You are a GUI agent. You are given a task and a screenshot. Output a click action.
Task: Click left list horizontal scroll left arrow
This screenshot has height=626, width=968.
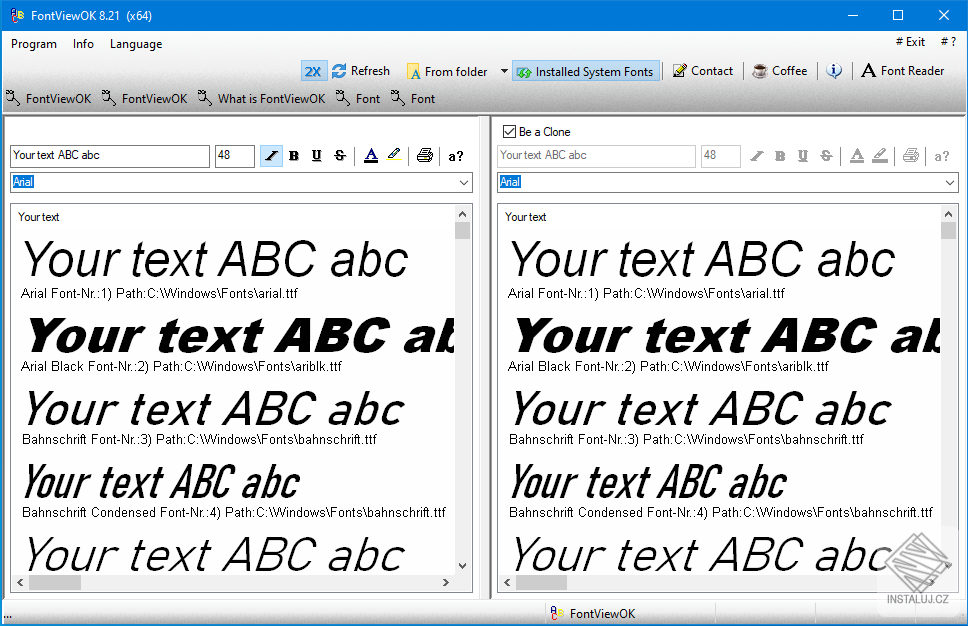point(20,582)
